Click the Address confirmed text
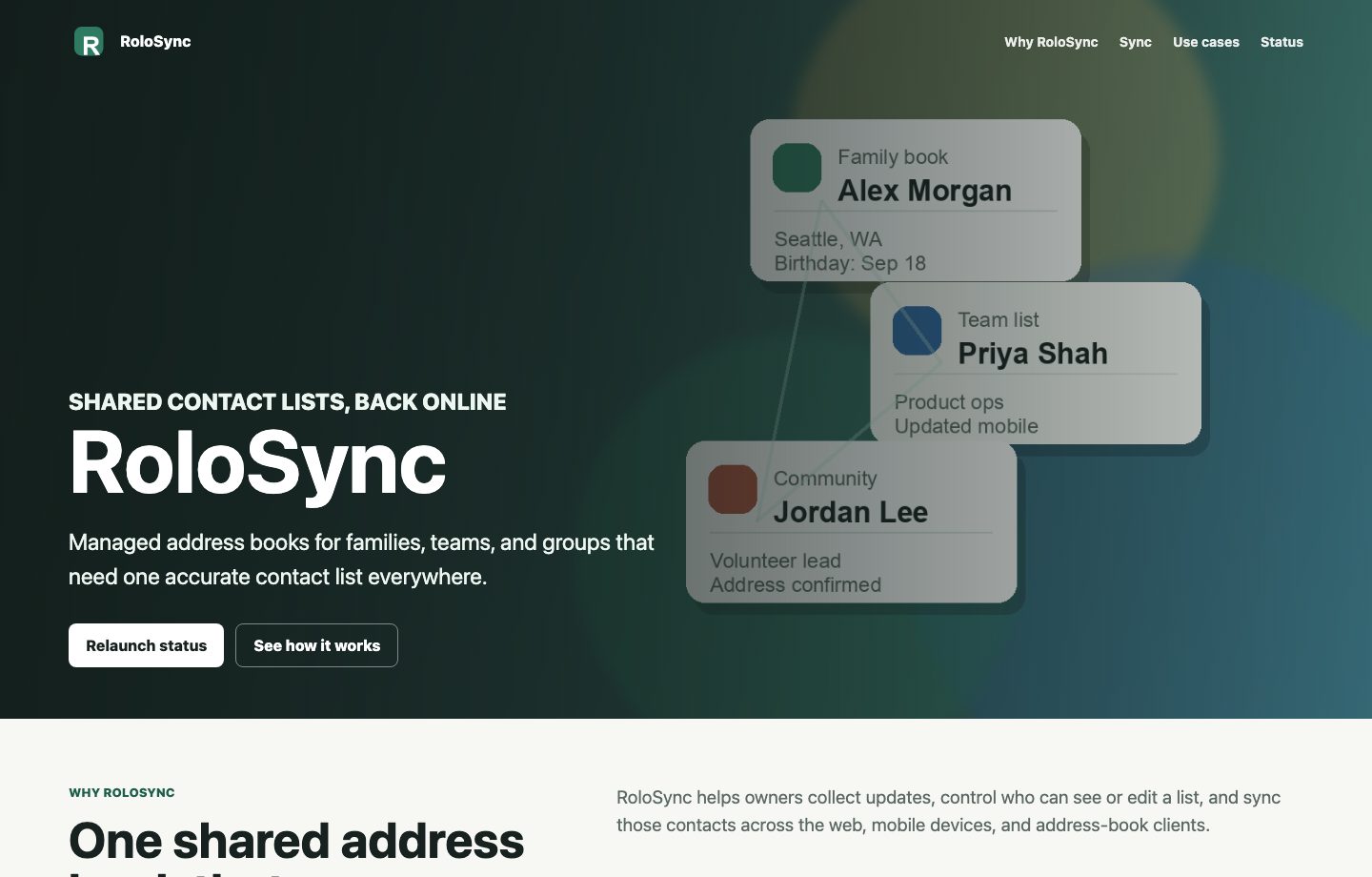1372x877 pixels. click(x=796, y=584)
